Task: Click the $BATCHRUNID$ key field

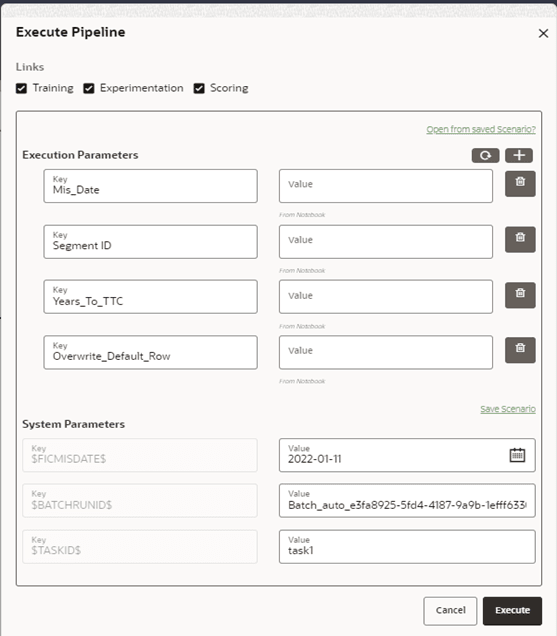Action: (140, 501)
